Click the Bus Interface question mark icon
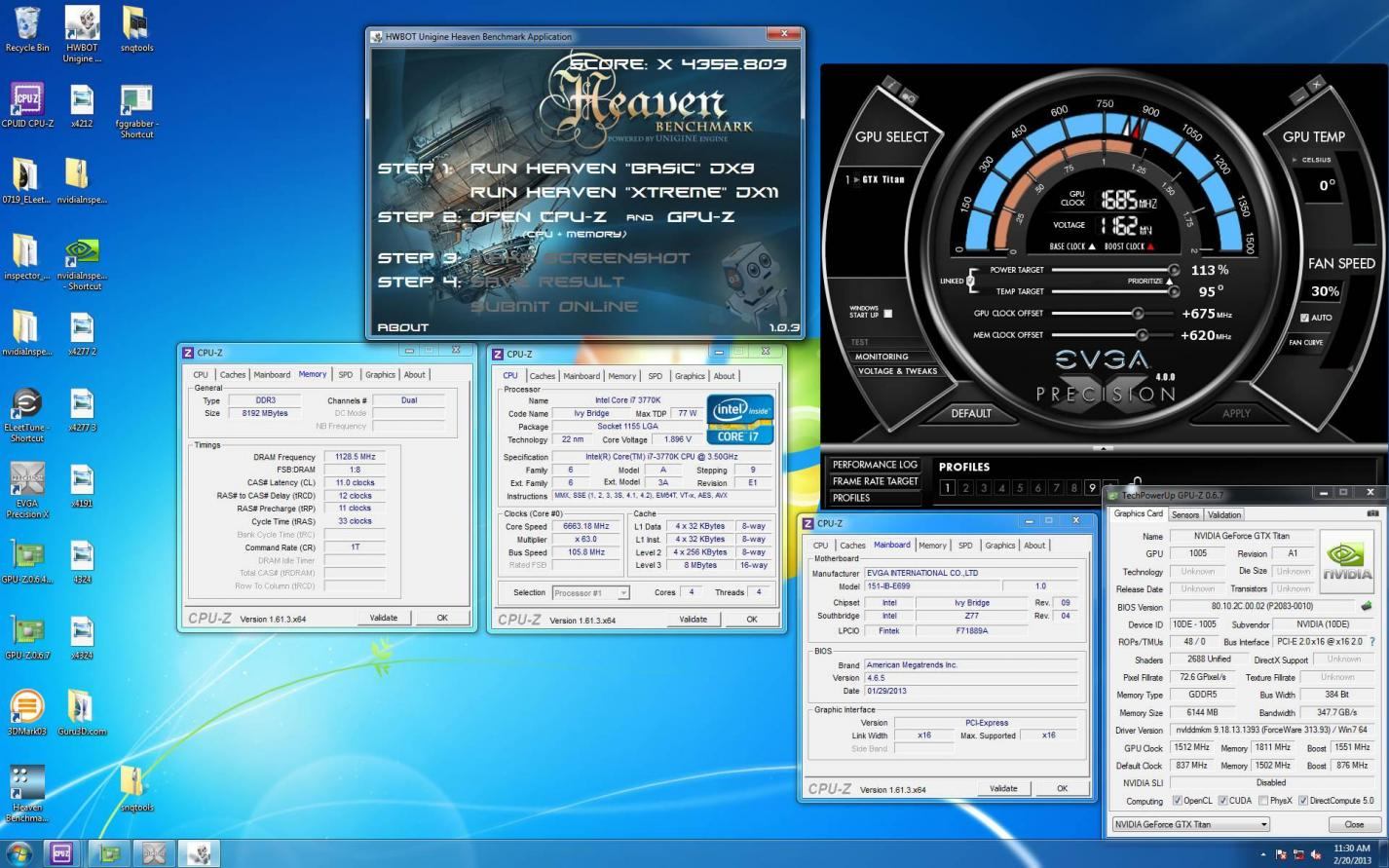Image resolution: width=1389 pixels, height=868 pixels. [x=1372, y=642]
